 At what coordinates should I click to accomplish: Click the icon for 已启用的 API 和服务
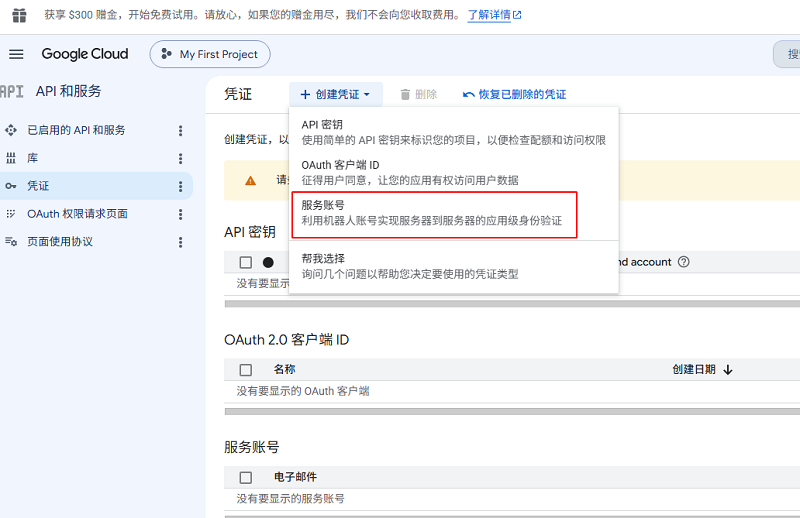[11, 130]
